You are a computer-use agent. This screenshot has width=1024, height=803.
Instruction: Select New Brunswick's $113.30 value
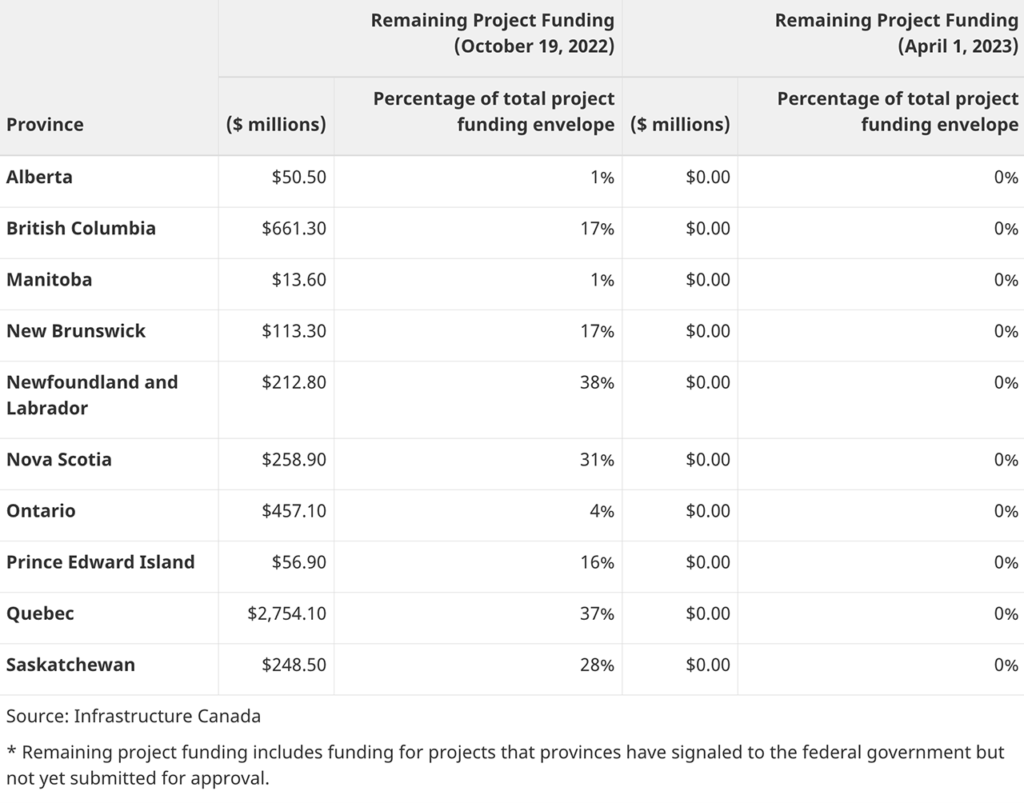pyautogui.click(x=294, y=331)
